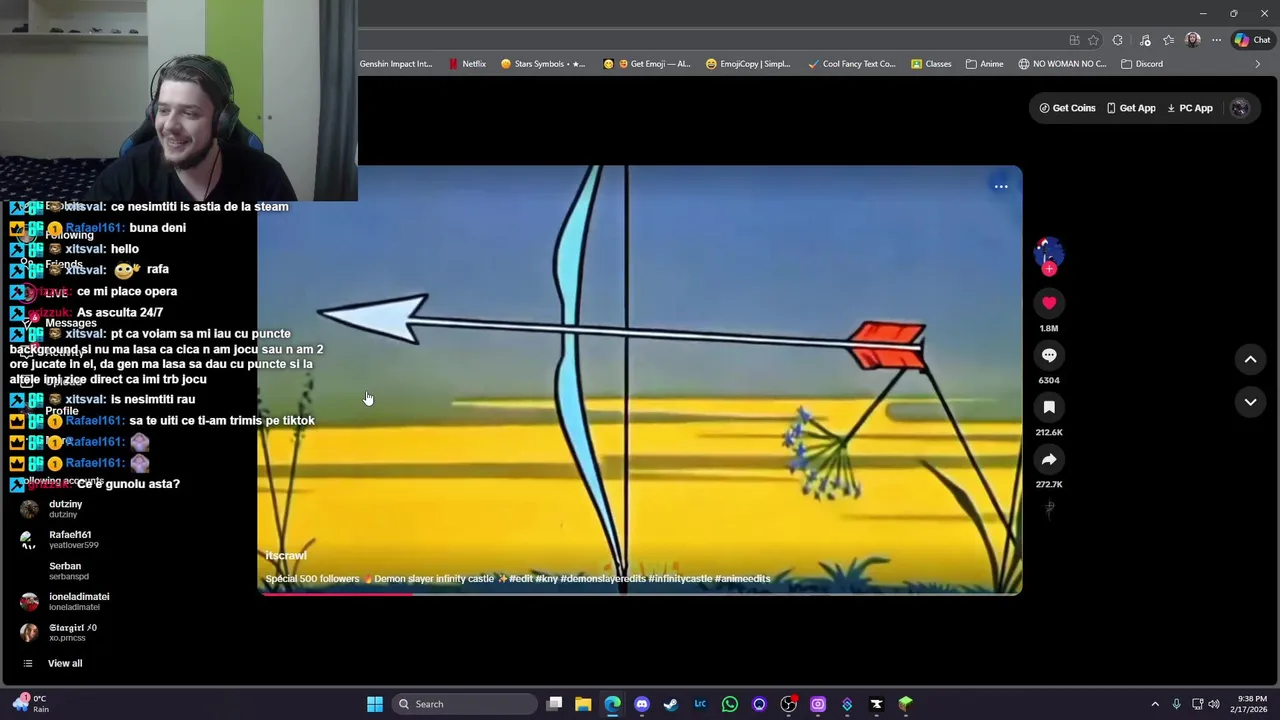1280x720 pixels.
Task: Open volume control in system tray
Action: tap(1214, 704)
